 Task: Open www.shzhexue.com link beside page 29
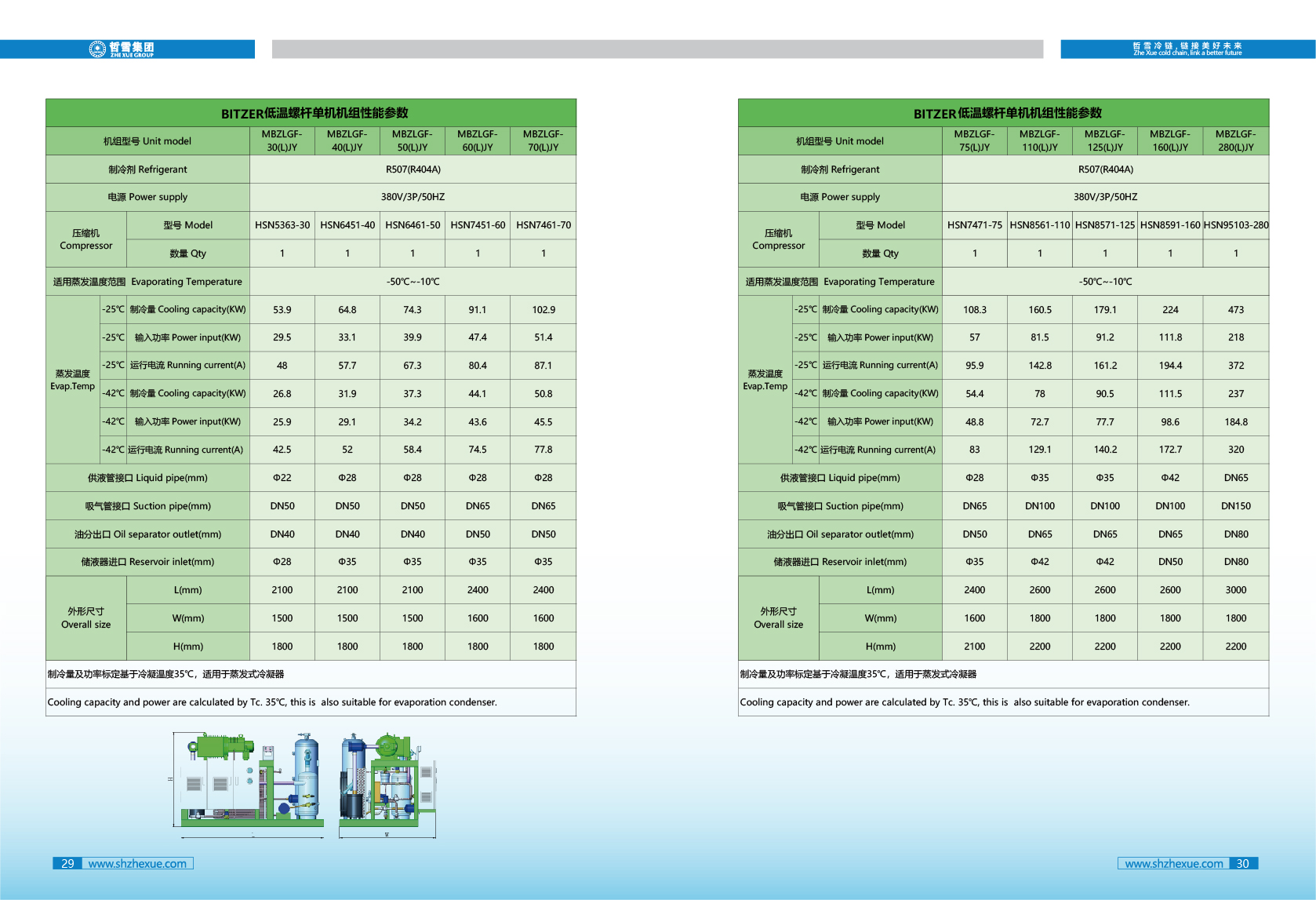[137, 863]
